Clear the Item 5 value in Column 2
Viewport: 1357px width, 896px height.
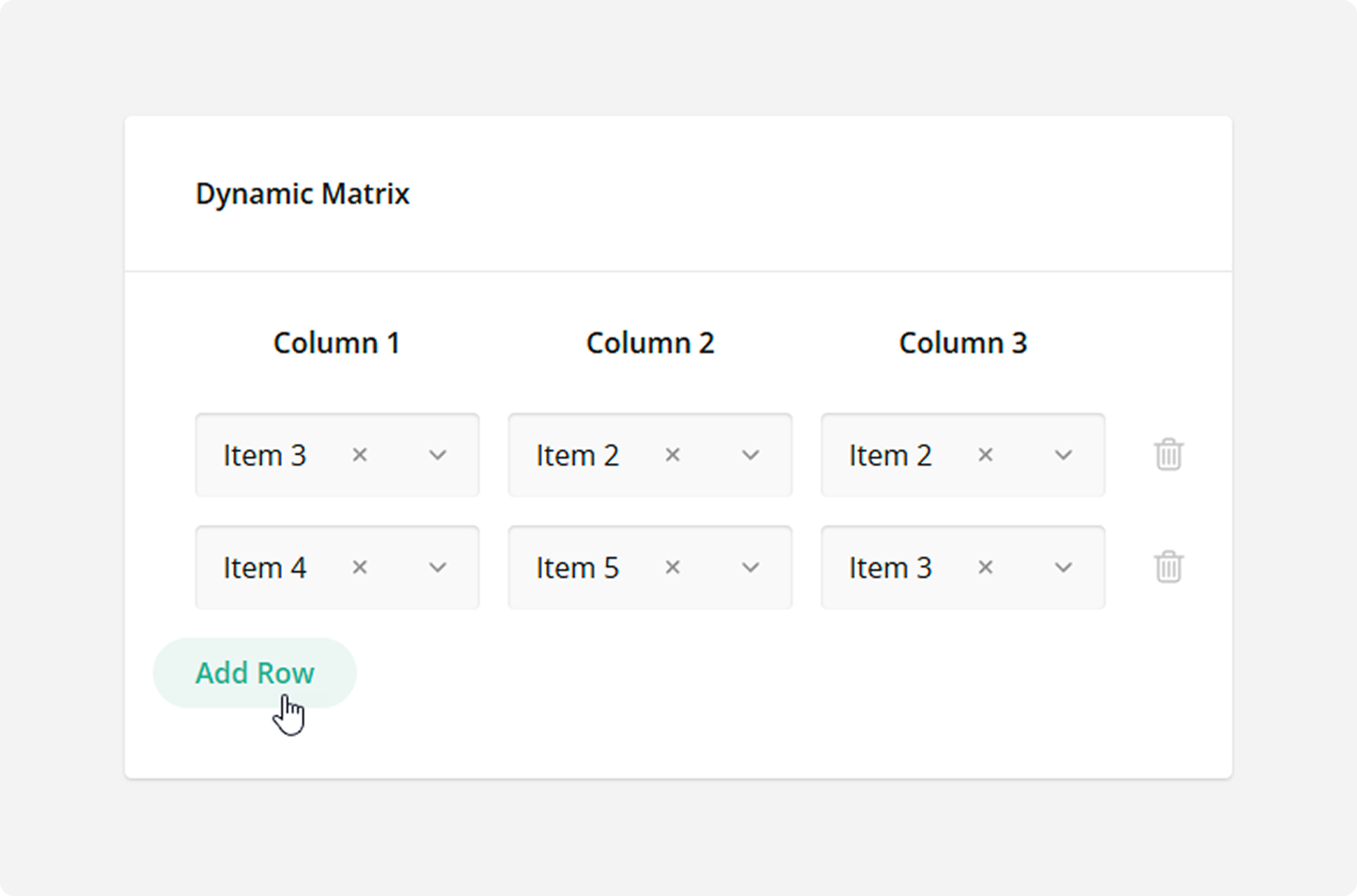coord(672,567)
